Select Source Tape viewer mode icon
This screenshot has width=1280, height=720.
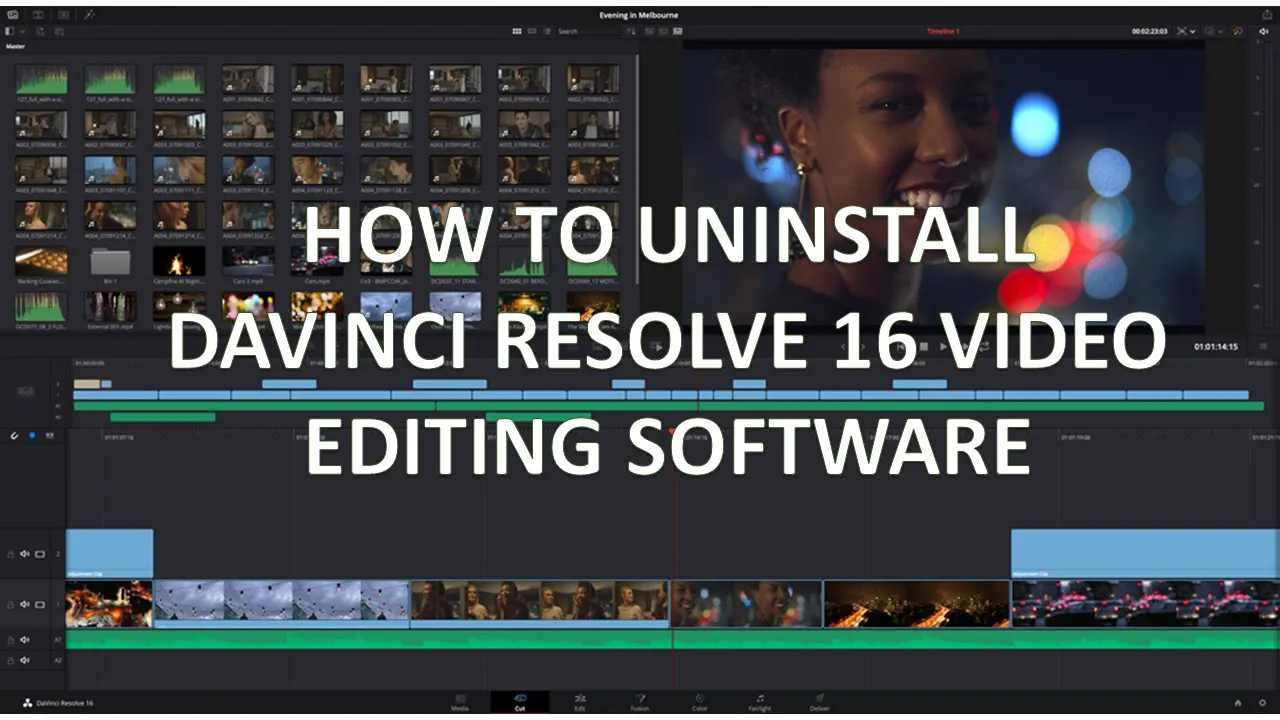pyautogui.click(x=663, y=31)
